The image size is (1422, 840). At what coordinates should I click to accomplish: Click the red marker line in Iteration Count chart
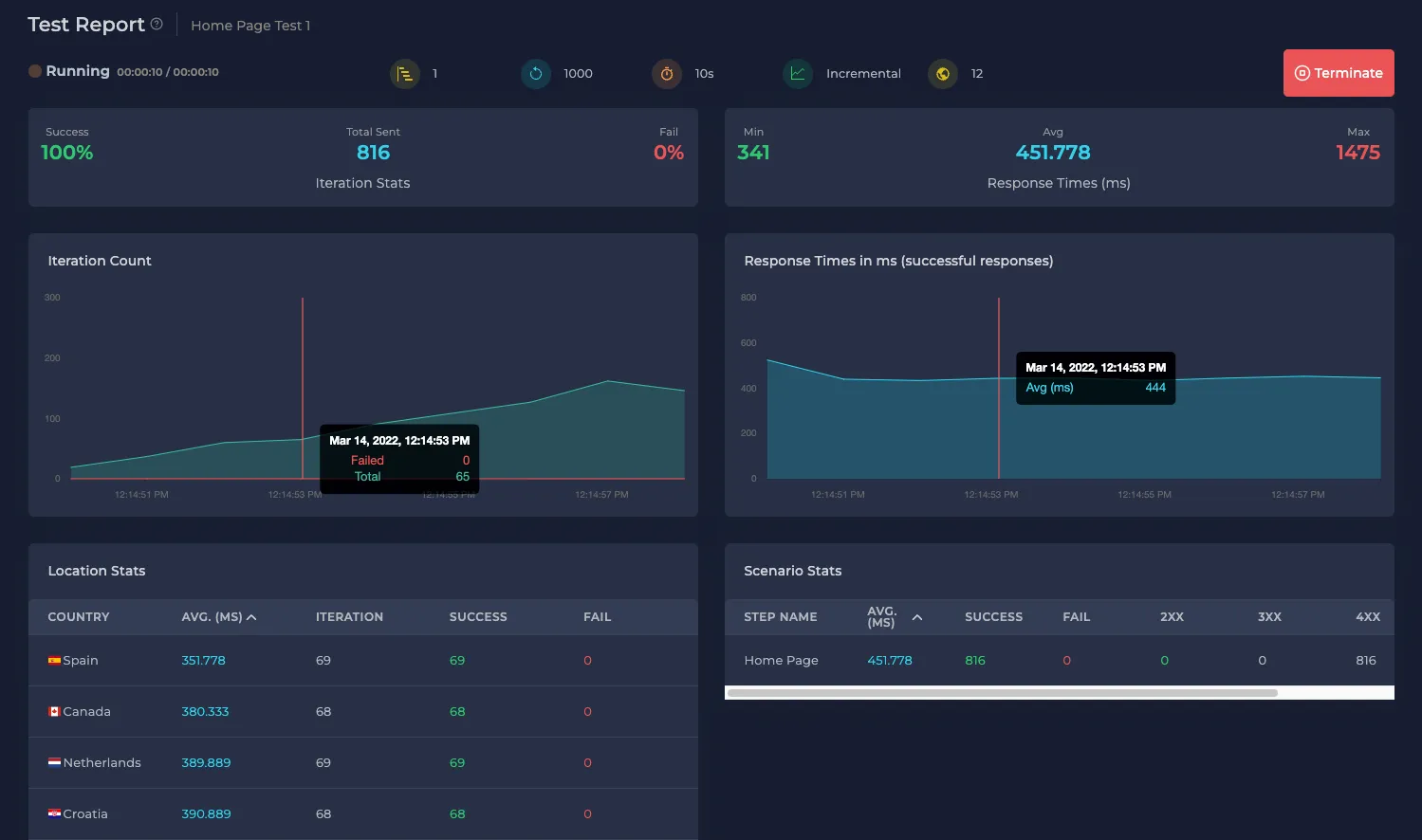303,388
